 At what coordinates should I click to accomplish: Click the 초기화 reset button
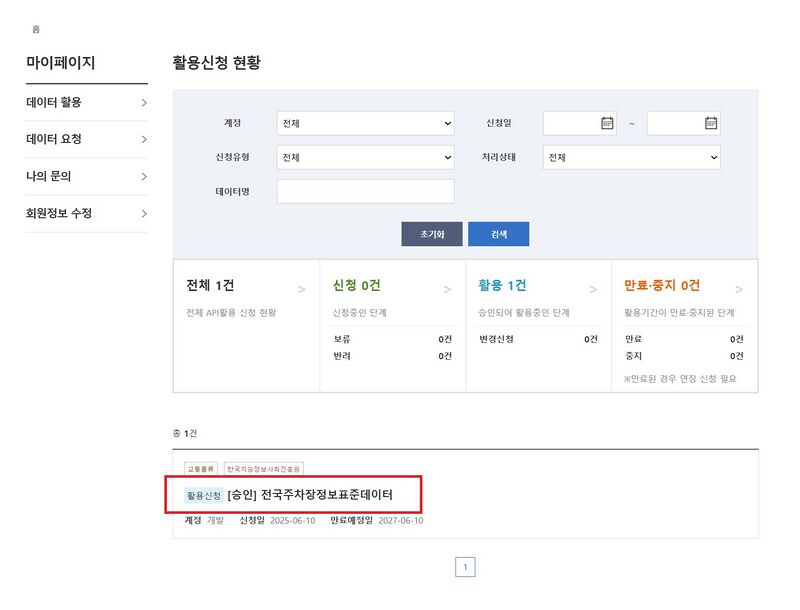[432, 234]
